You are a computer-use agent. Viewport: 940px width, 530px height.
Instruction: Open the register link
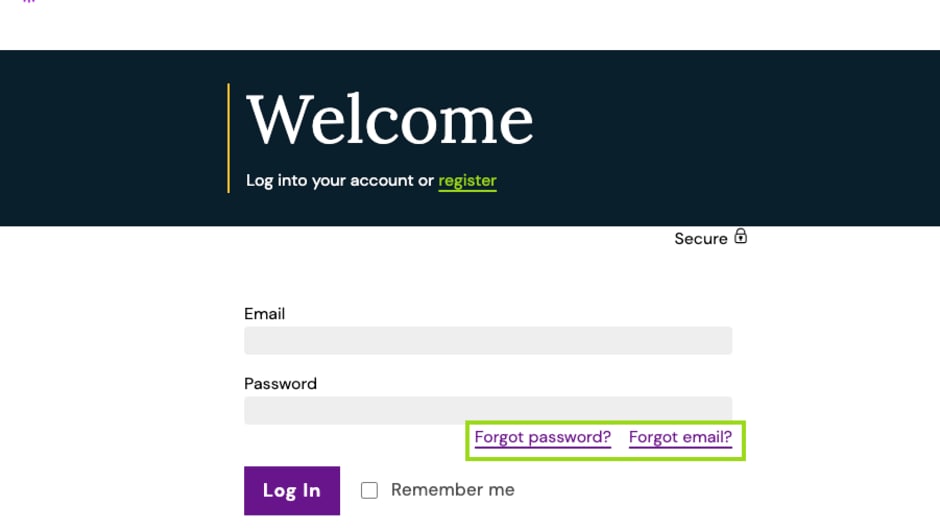pyautogui.click(x=467, y=181)
